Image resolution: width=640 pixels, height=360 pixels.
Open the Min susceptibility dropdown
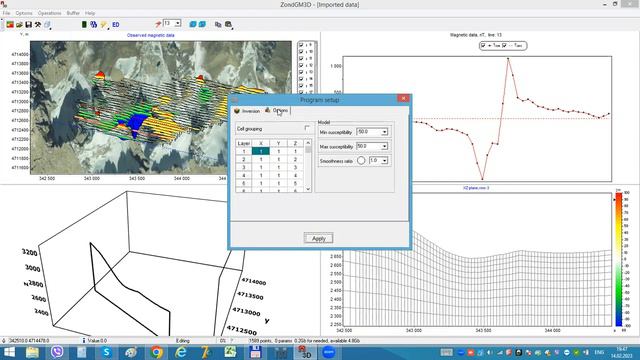click(x=384, y=132)
